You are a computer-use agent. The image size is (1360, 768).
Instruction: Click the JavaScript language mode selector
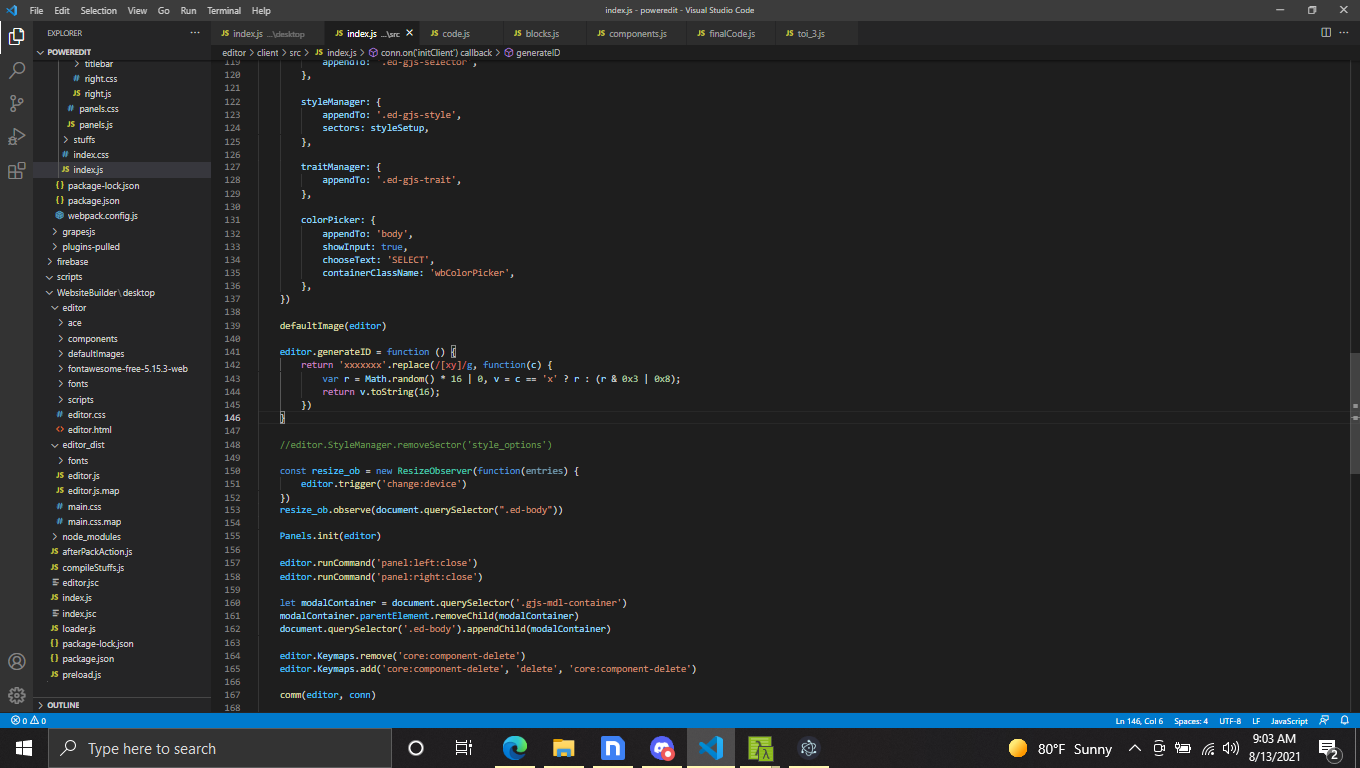pos(1289,720)
